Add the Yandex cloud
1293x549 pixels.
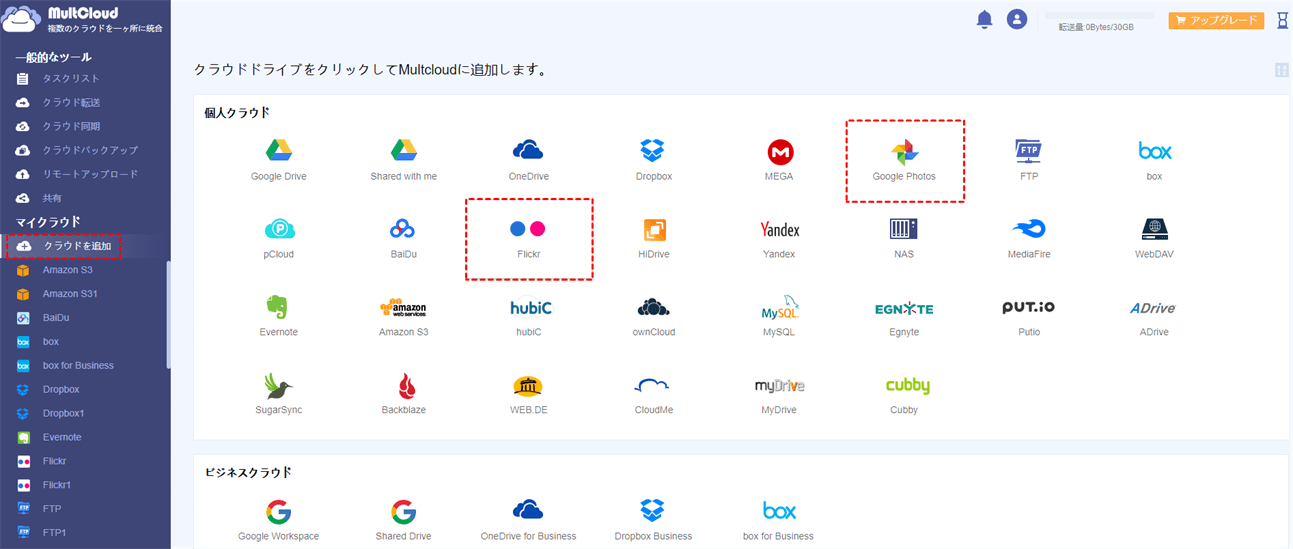point(779,238)
